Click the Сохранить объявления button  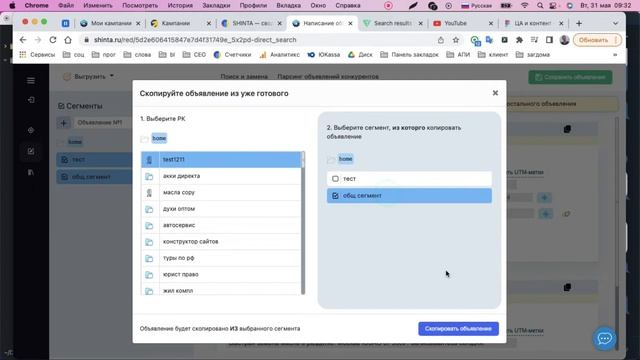tap(570, 77)
